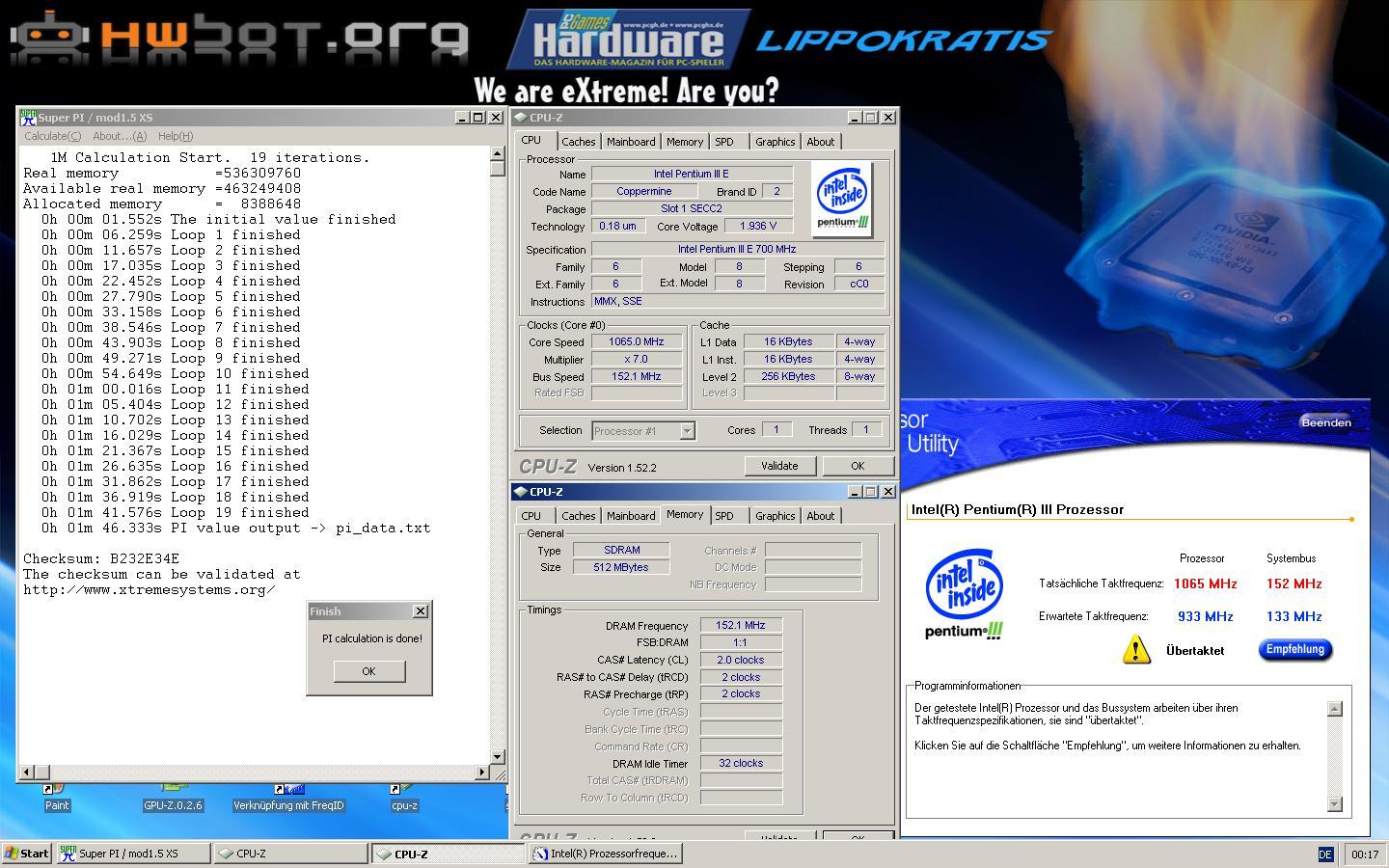Select Graphics tab in lower CPU-Z window
This screenshot has width=1389, height=868.
pyautogui.click(x=775, y=516)
